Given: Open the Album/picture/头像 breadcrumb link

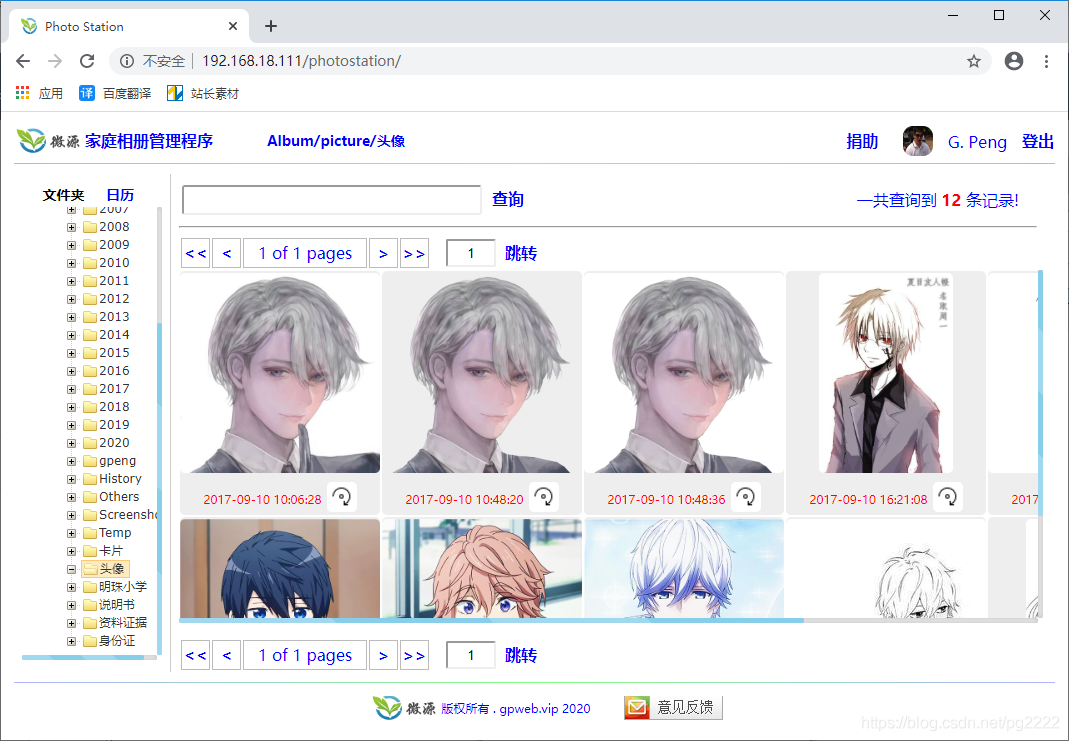Looking at the screenshot, I should [x=335, y=141].
